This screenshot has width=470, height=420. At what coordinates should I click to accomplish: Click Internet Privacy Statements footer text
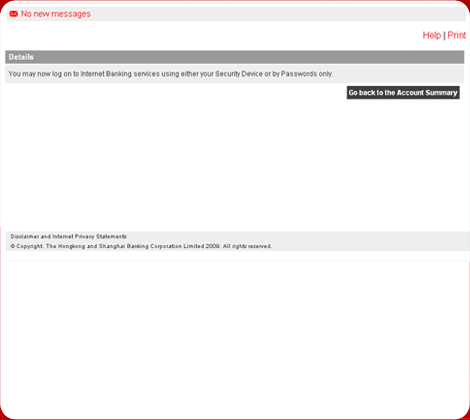coord(89,236)
